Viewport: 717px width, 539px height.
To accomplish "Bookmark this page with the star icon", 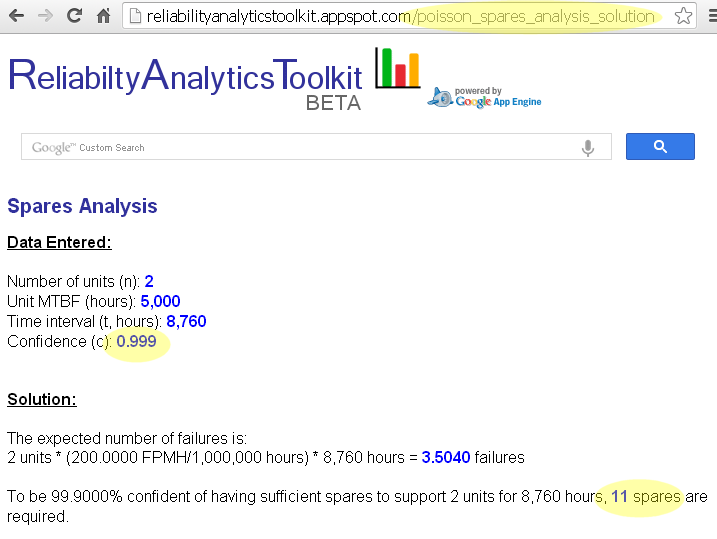I will pyautogui.click(x=683, y=16).
